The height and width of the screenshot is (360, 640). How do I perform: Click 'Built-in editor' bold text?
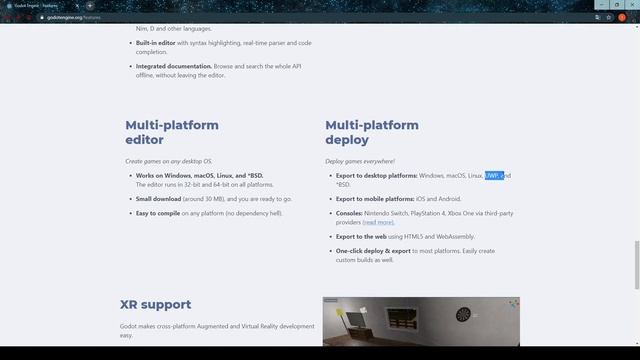point(156,43)
